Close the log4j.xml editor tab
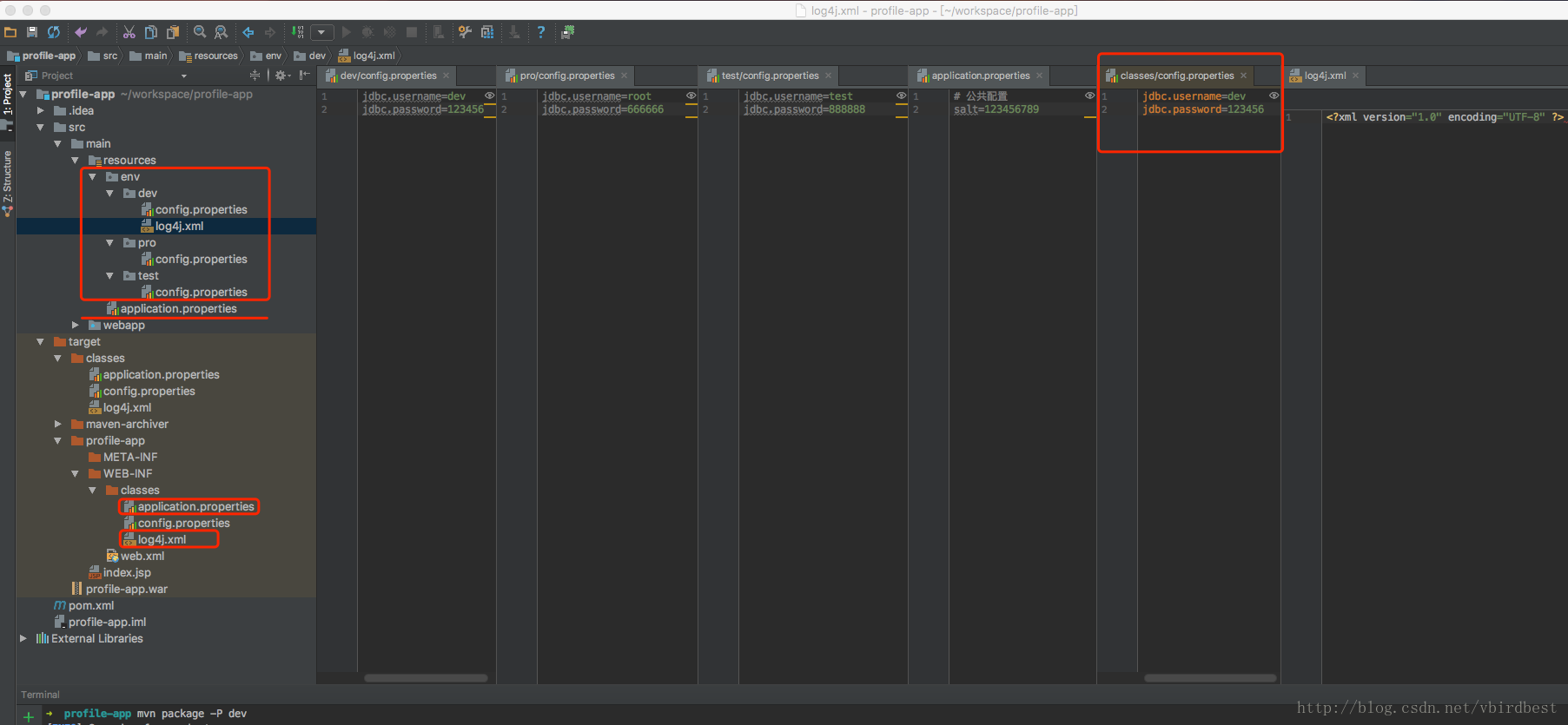 pyautogui.click(x=1355, y=76)
